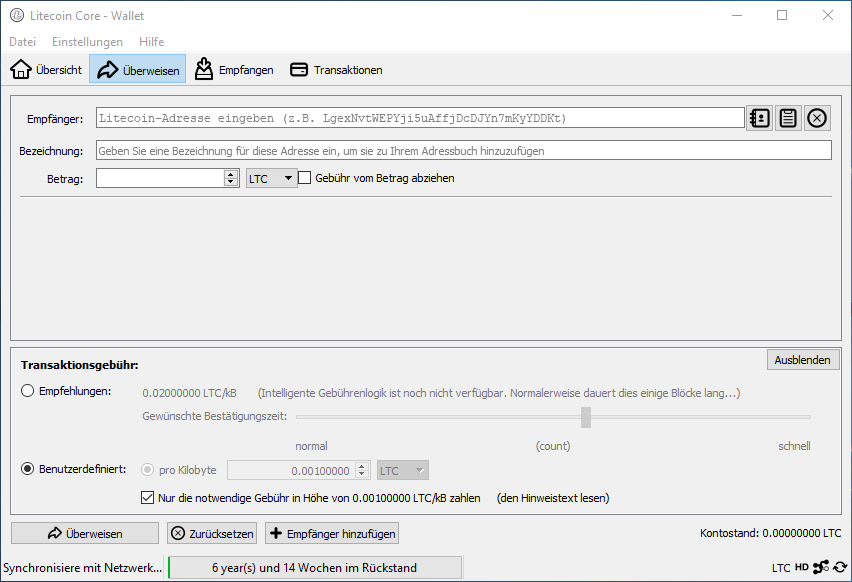
Task: Open the Hilfe menu
Action: pos(152,42)
